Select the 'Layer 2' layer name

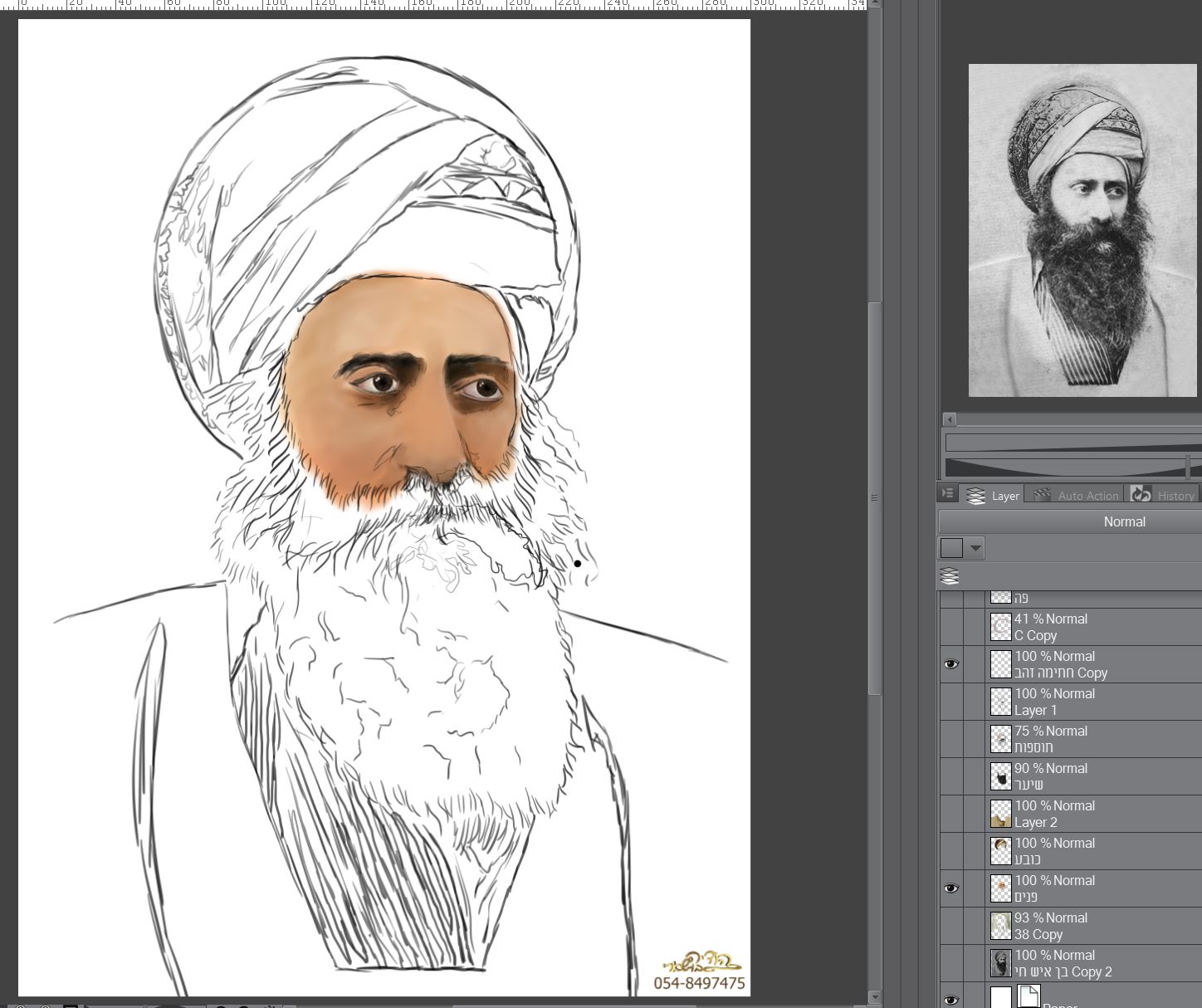point(1036,822)
